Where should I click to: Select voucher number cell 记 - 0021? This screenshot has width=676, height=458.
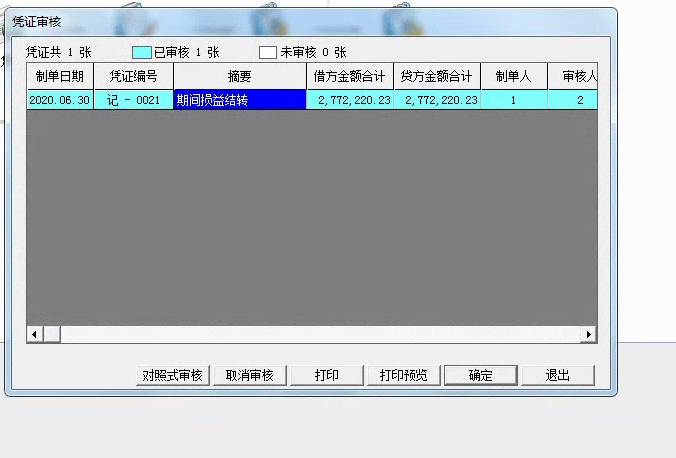point(134,100)
